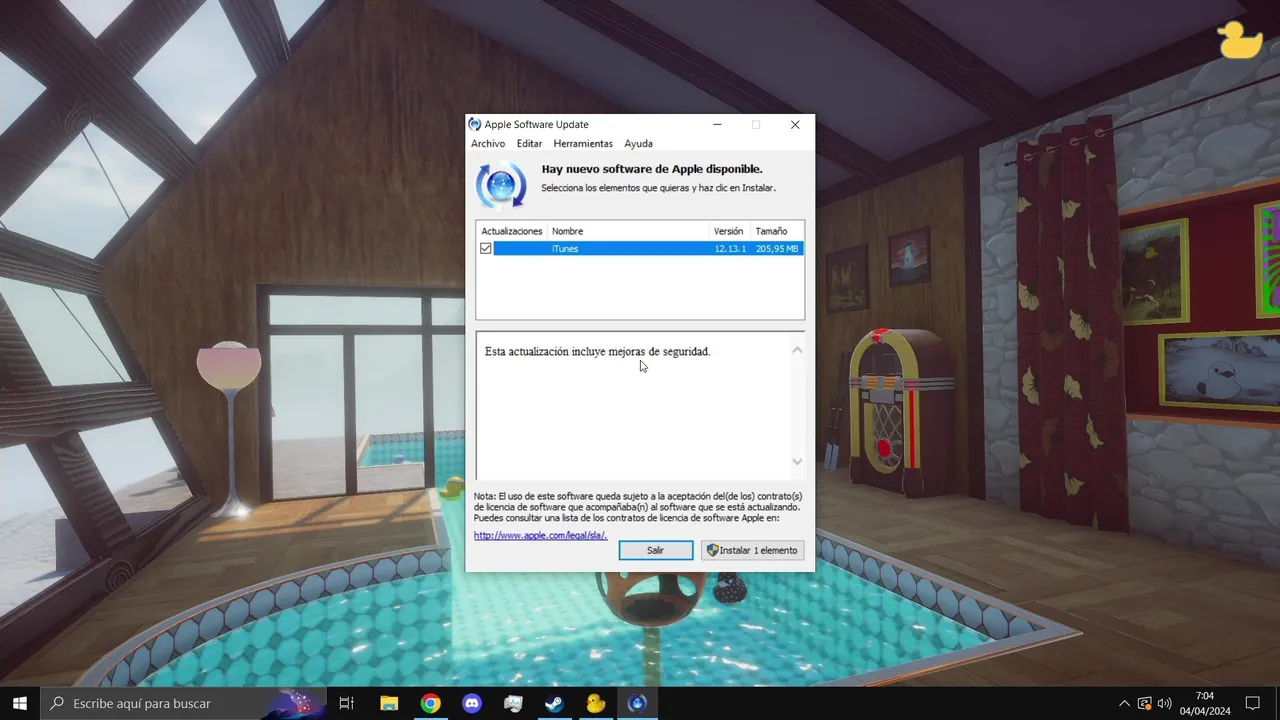
Task: Open Task View from taskbar
Action: 347,703
